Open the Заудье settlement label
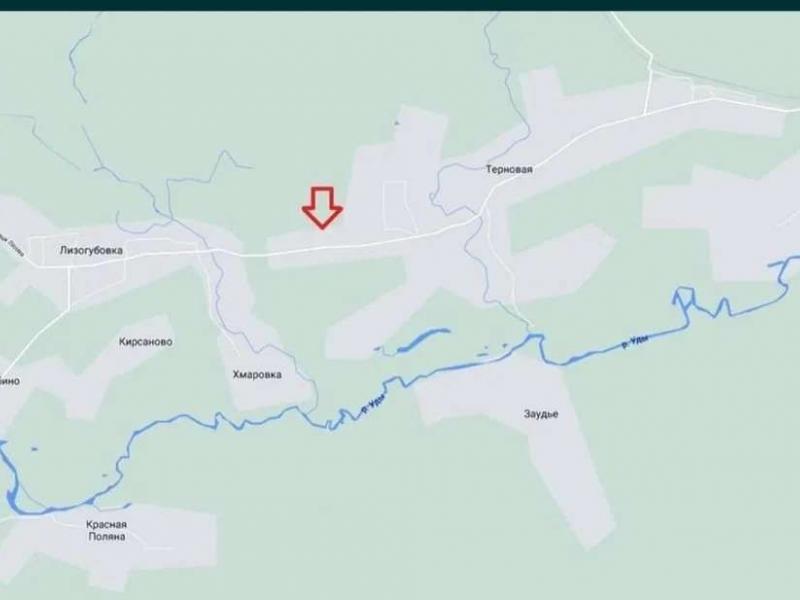 (x=541, y=414)
